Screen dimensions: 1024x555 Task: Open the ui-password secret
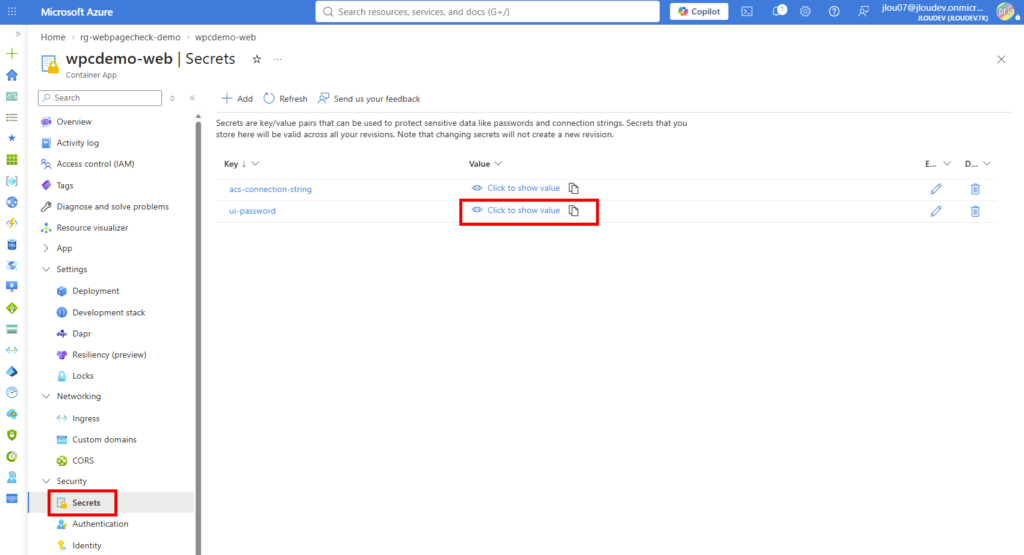coord(252,211)
